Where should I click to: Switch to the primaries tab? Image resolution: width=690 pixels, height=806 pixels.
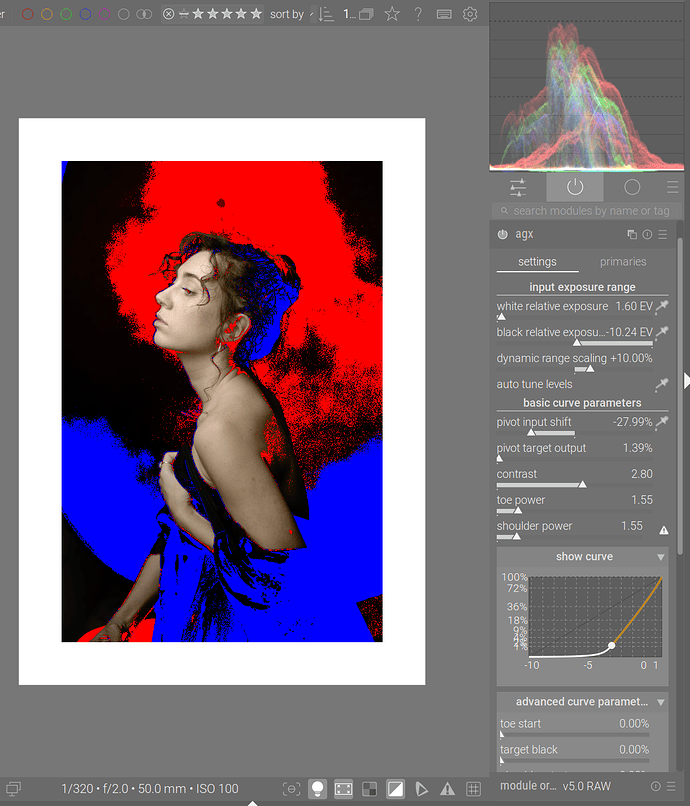(x=622, y=262)
